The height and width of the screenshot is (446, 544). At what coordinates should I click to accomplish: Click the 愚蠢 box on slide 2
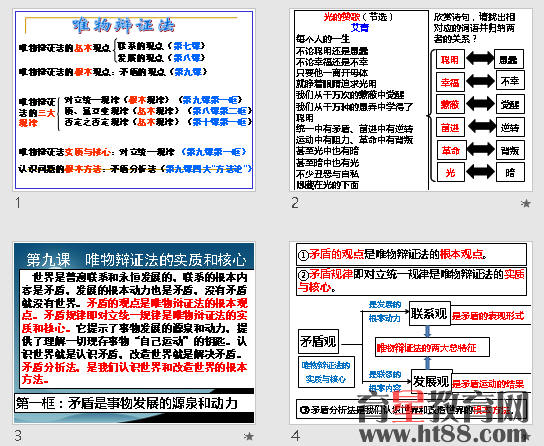click(509, 59)
